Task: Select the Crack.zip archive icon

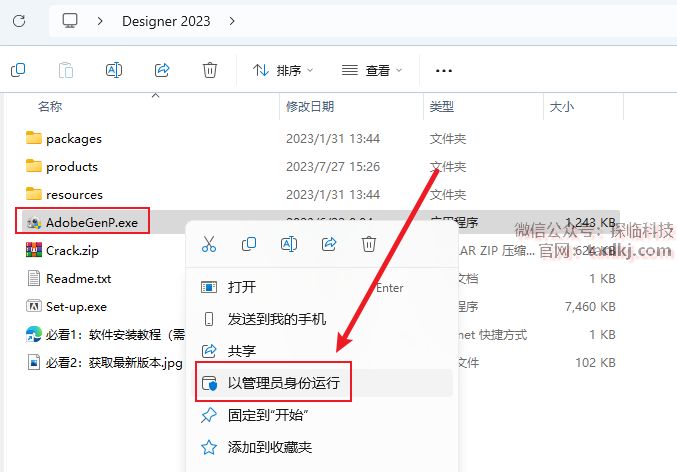Action: tap(34, 250)
